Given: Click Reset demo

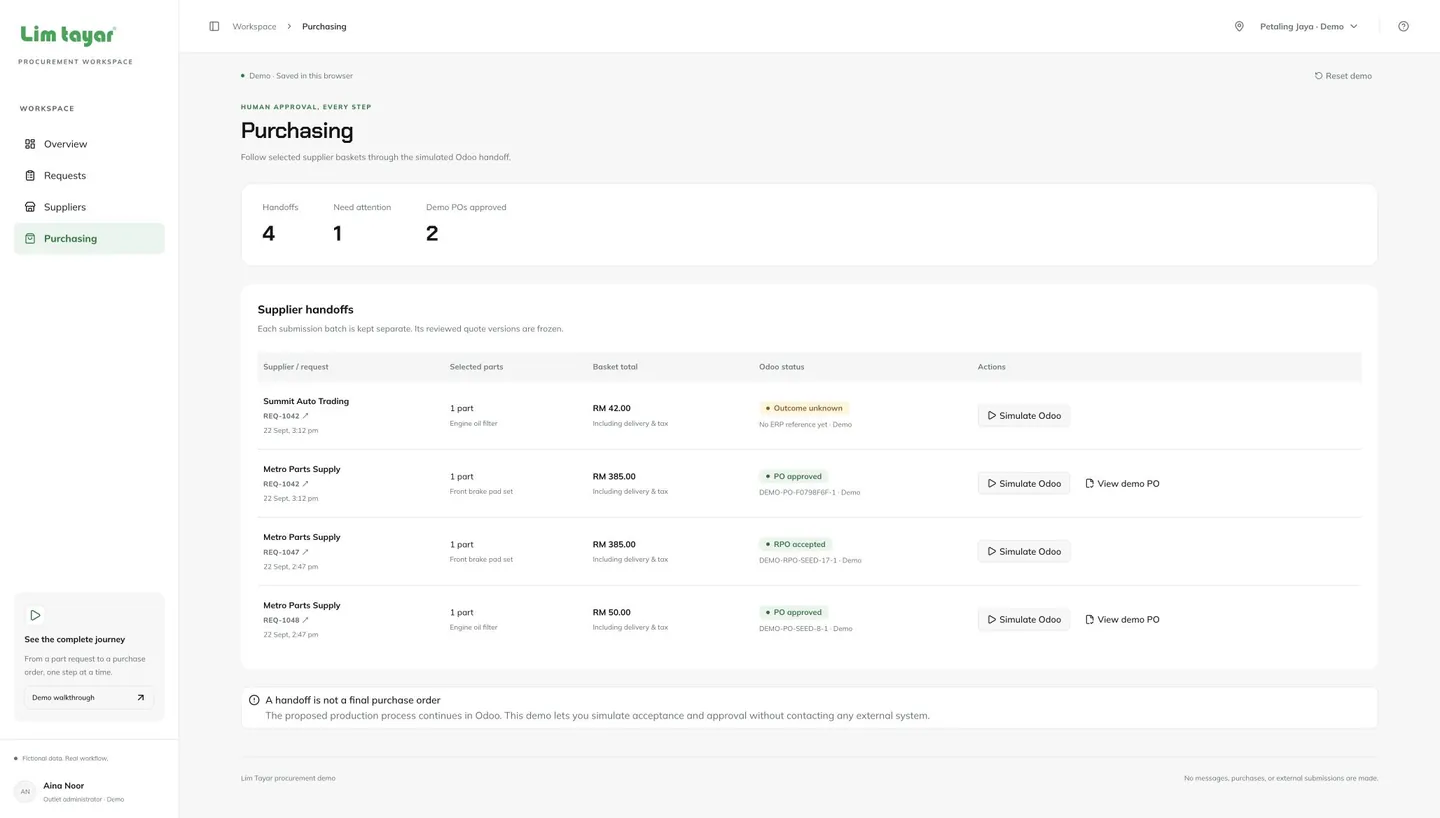Looking at the screenshot, I should [1343, 76].
